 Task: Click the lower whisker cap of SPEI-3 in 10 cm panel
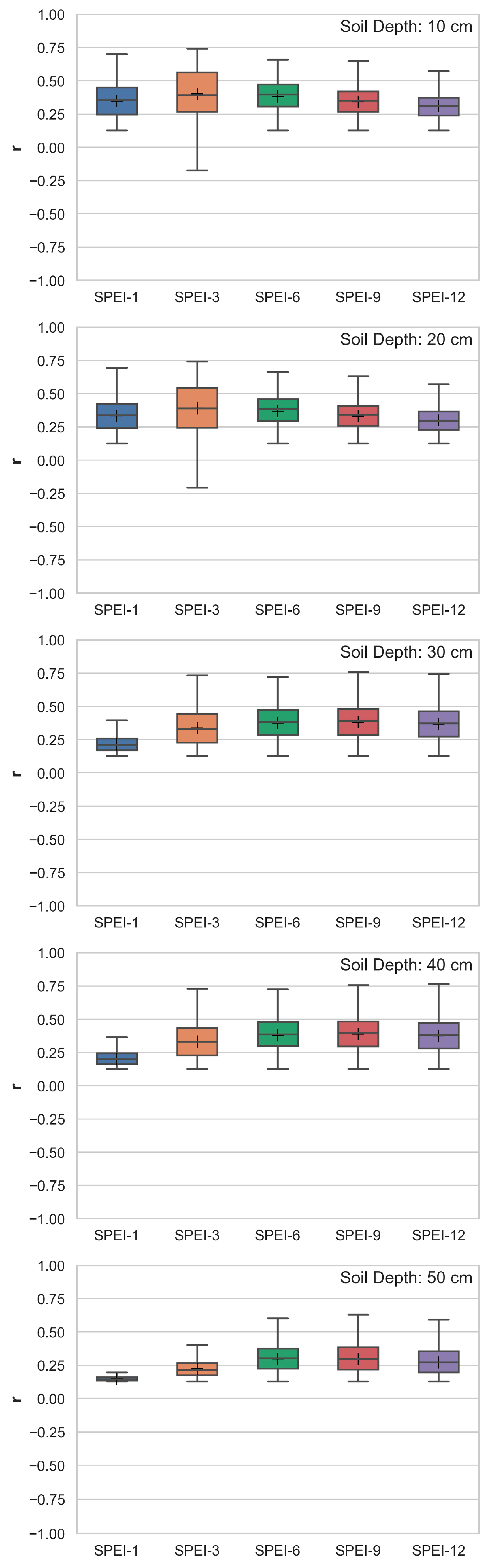coord(197,171)
